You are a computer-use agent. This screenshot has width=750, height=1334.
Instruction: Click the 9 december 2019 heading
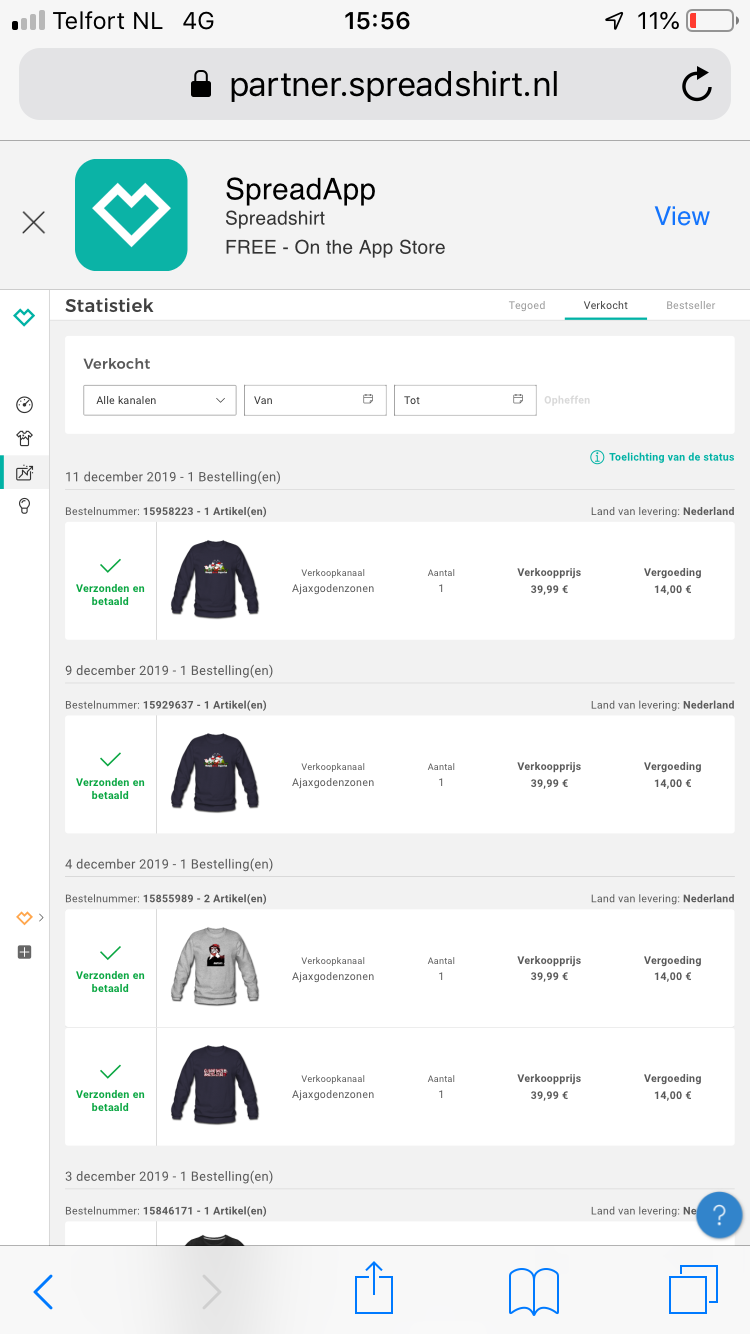tap(169, 670)
